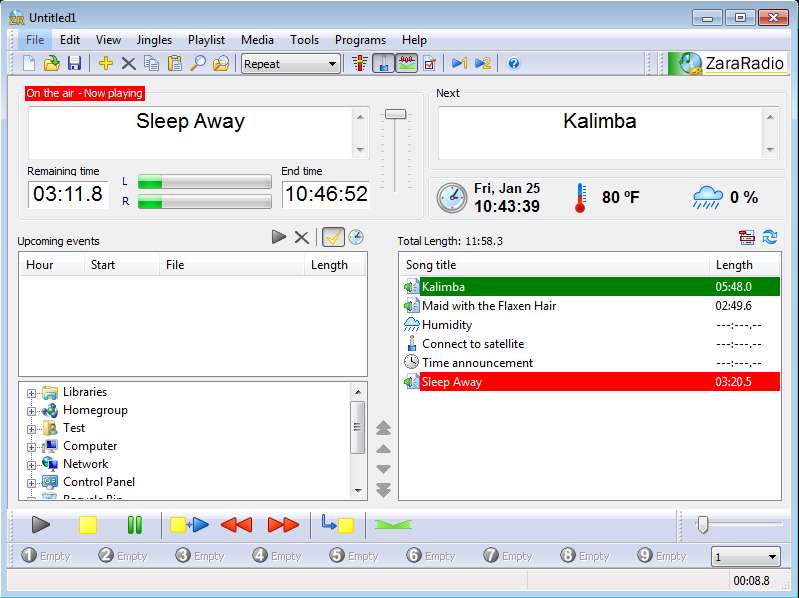Delete the selected item with the toolbar X
Viewport: 799px width, 598px height.
click(128, 64)
